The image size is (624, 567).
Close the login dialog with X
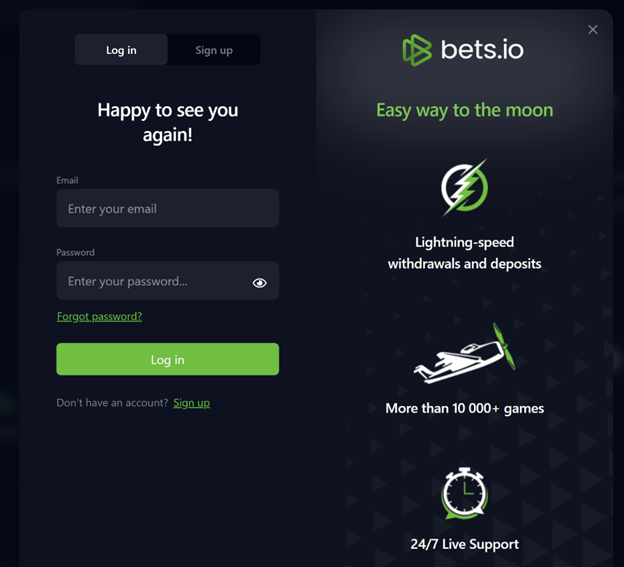coord(593,30)
